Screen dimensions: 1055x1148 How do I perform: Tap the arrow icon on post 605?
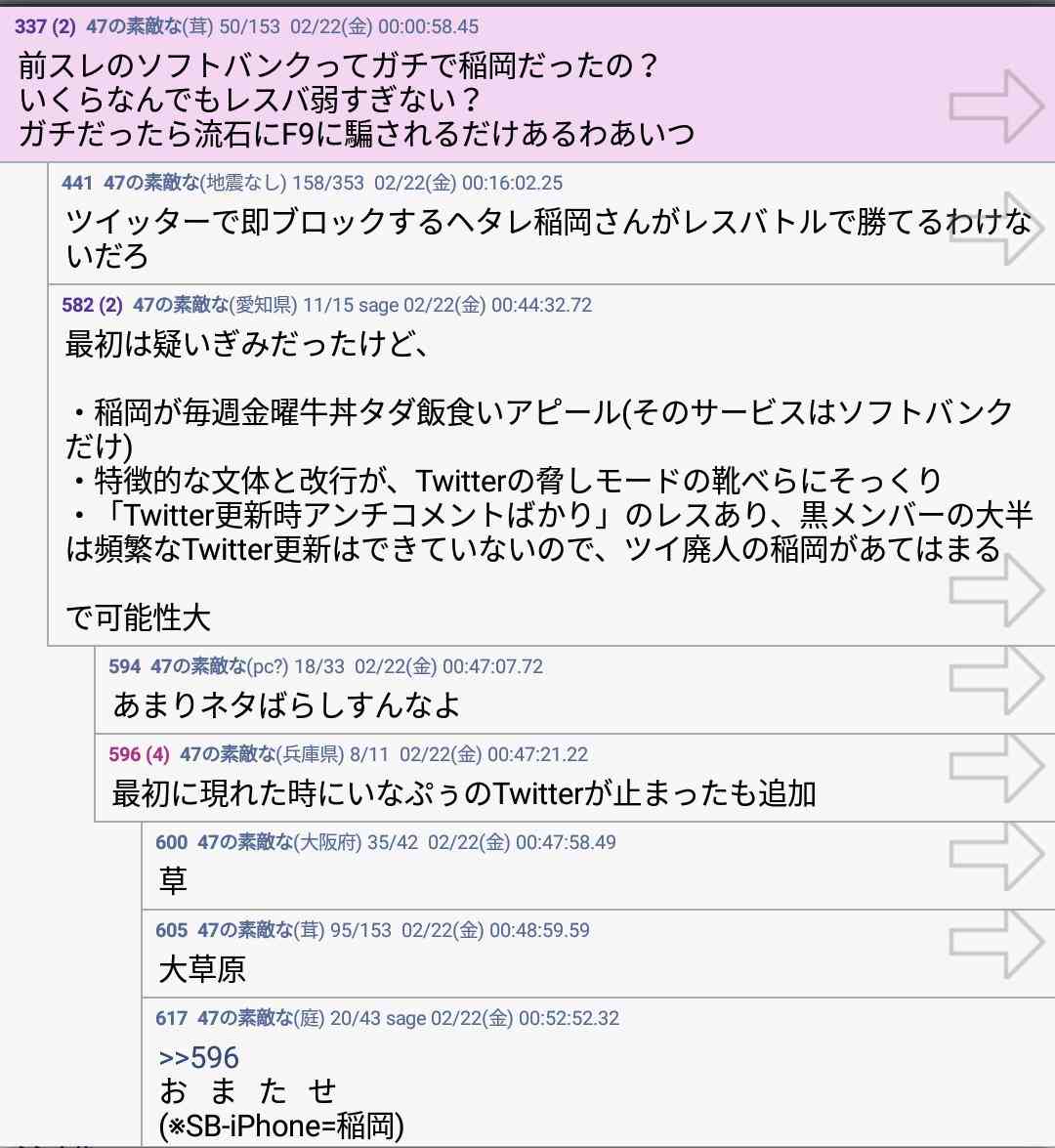(996, 943)
